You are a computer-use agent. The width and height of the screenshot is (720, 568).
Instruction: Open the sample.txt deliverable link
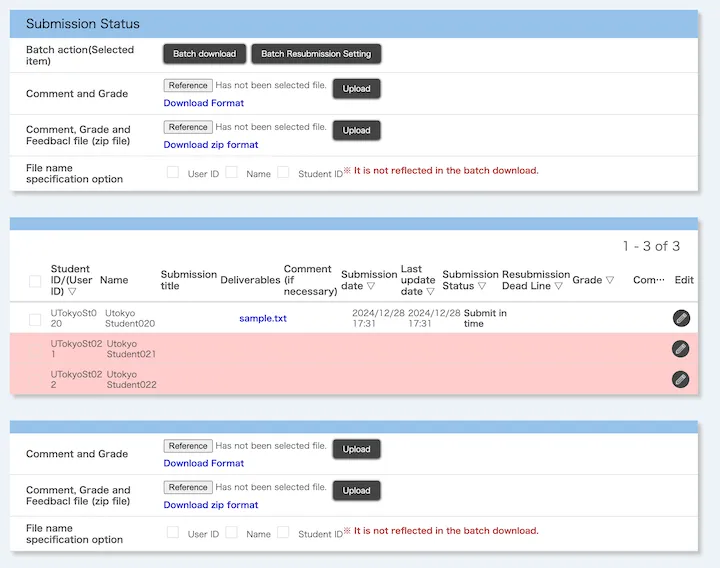pyautogui.click(x=263, y=319)
